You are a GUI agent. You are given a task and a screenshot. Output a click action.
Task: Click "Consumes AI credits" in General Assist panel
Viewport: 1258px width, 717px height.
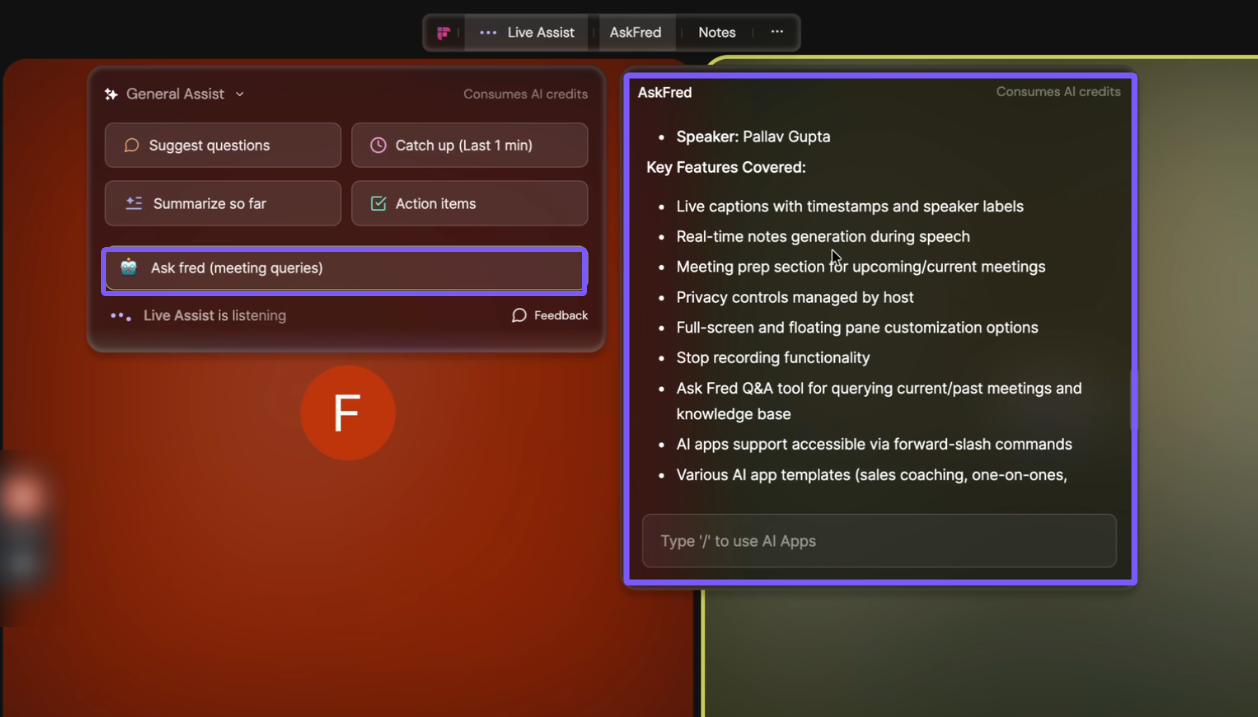(x=525, y=94)
